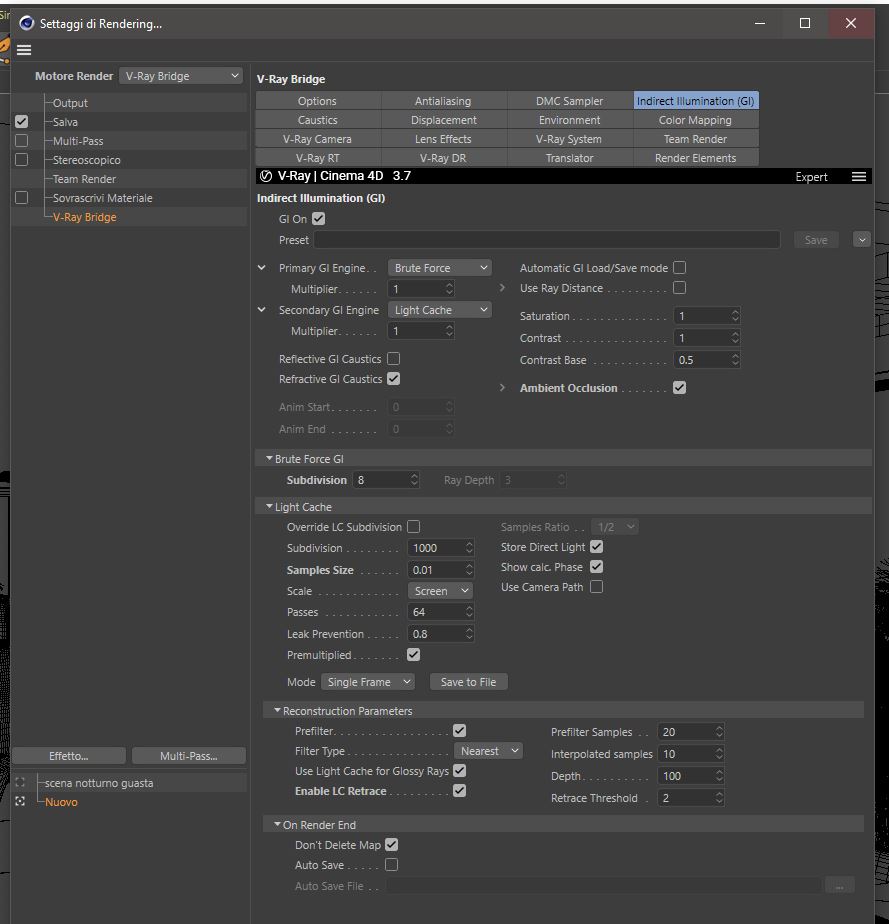Switch to the Options tab
Screen dimensions: 889x924
(x=318, y=101)
